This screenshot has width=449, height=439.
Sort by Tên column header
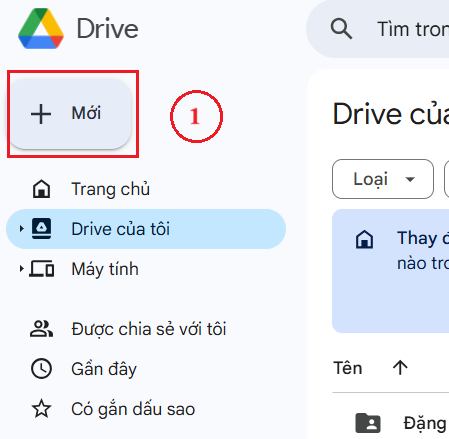[348, 368]
